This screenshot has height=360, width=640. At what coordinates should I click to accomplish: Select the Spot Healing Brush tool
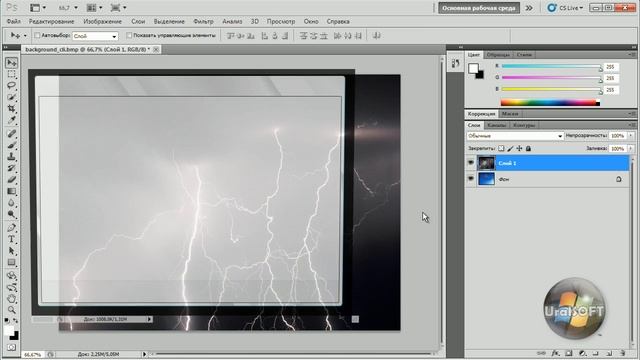(11, 133)
